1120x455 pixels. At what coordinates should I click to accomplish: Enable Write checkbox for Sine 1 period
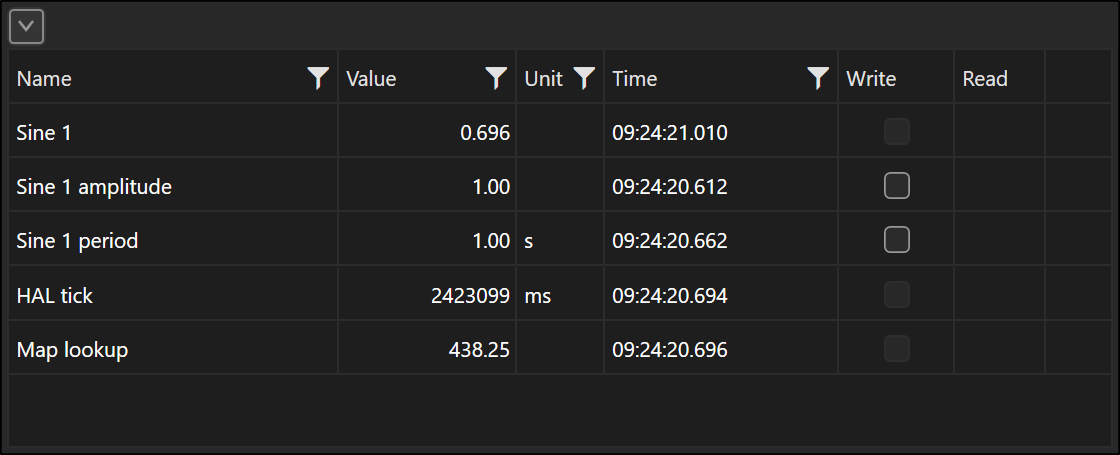click(x=896, y=240)
